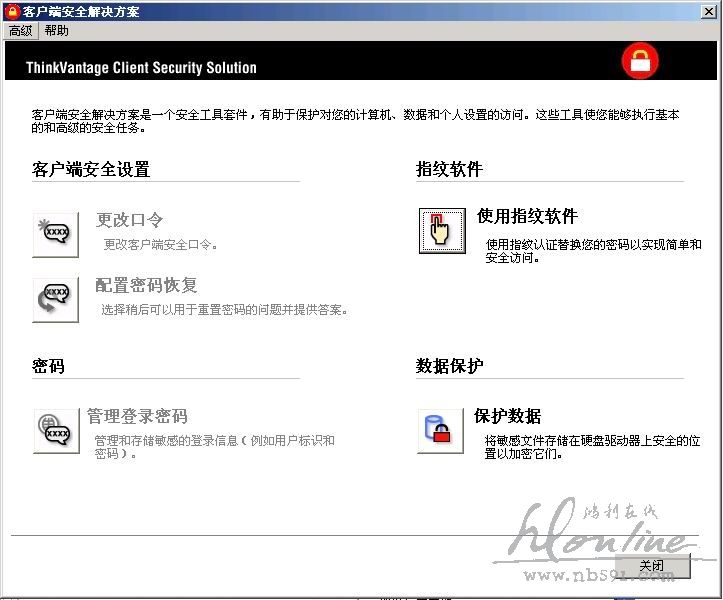Select the 配置密码恢复 text label
The width and height of the screenshot is (723, 600).
146,286
